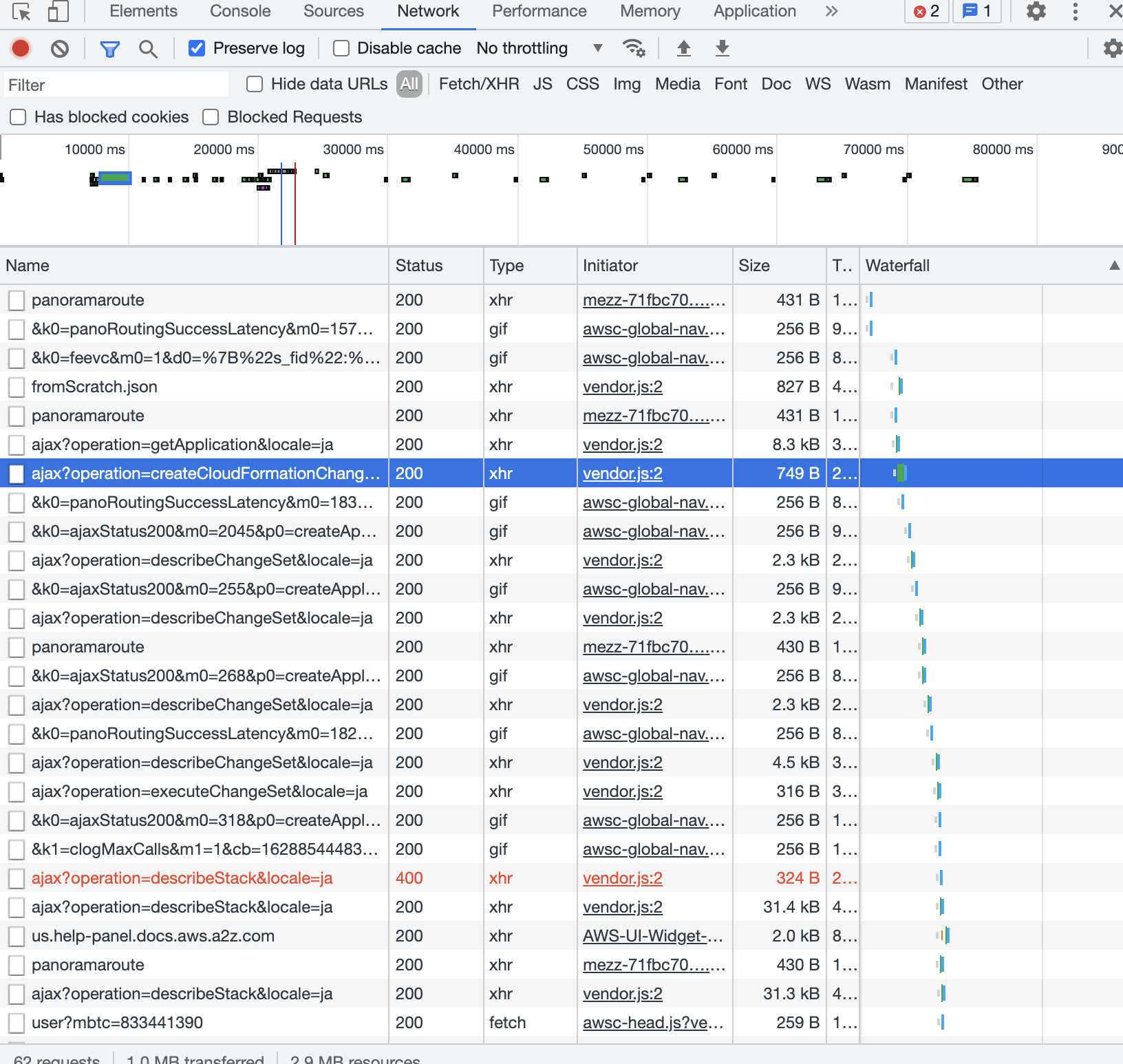Open the Performance tab
The height and width of the screenshot is (1064, 1123).
pos(539,11)
